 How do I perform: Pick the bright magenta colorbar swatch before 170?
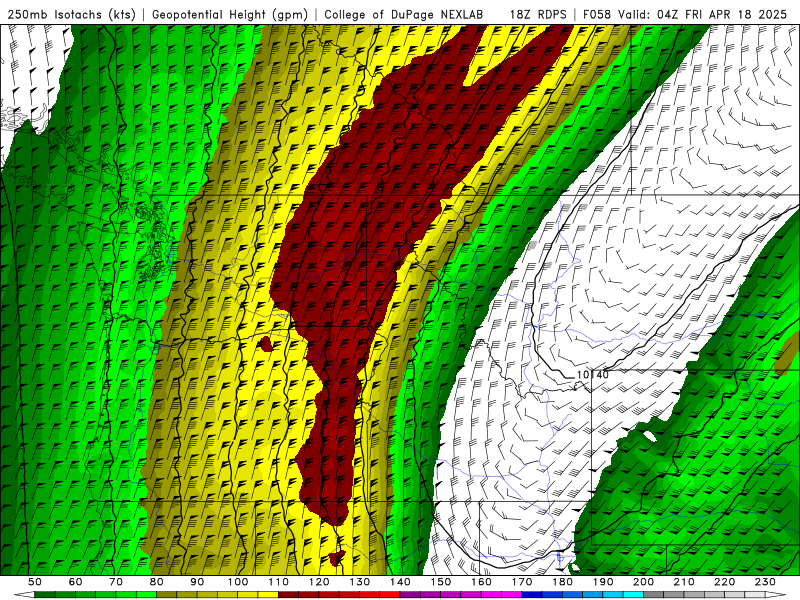click(512, 595)
